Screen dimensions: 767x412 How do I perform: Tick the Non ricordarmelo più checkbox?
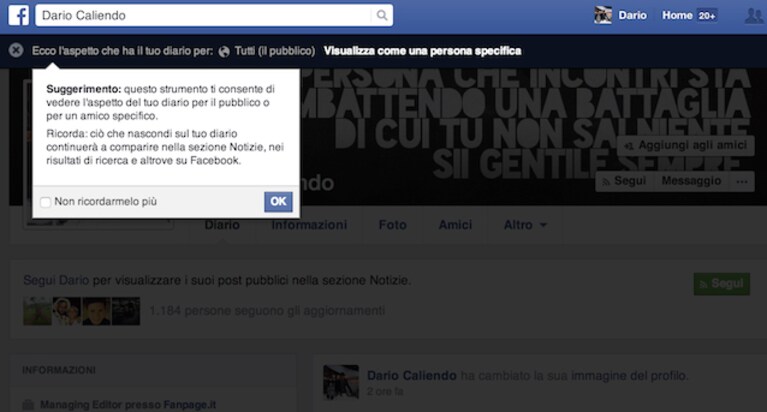(45, 202)
